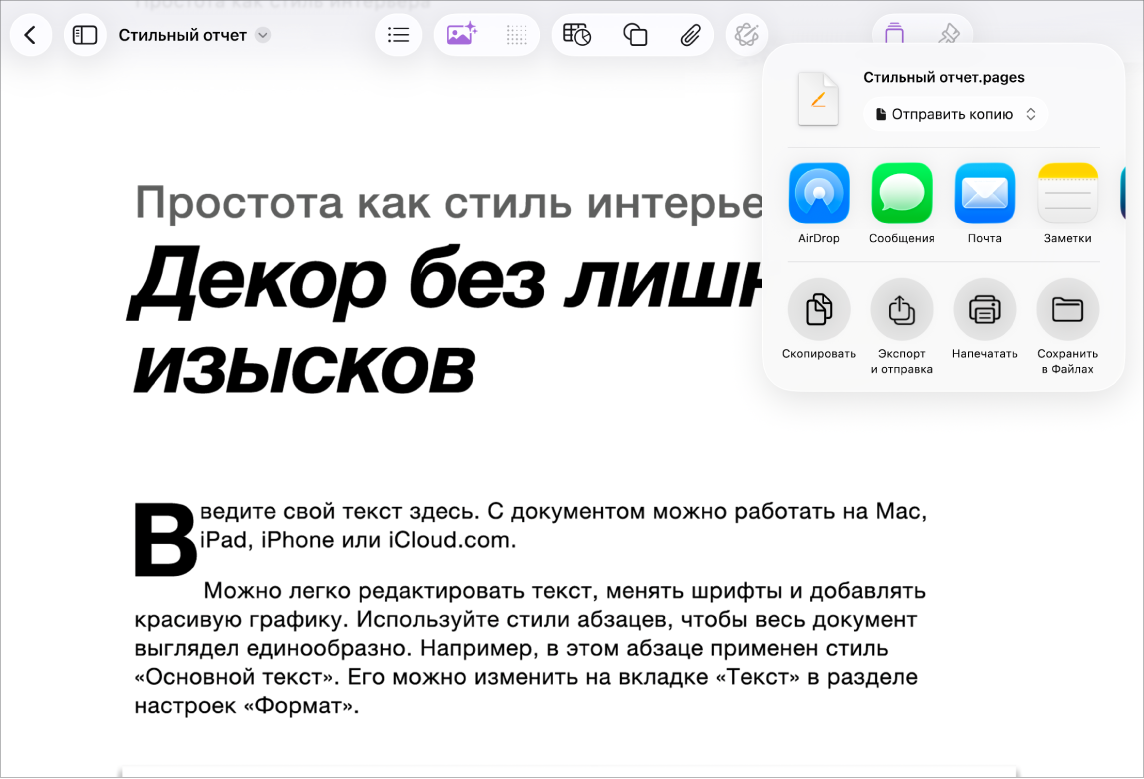Click the paragraph starting Можно легко редактировать
The width and height of the screenshot is (1144, 779).
point(530,648)
